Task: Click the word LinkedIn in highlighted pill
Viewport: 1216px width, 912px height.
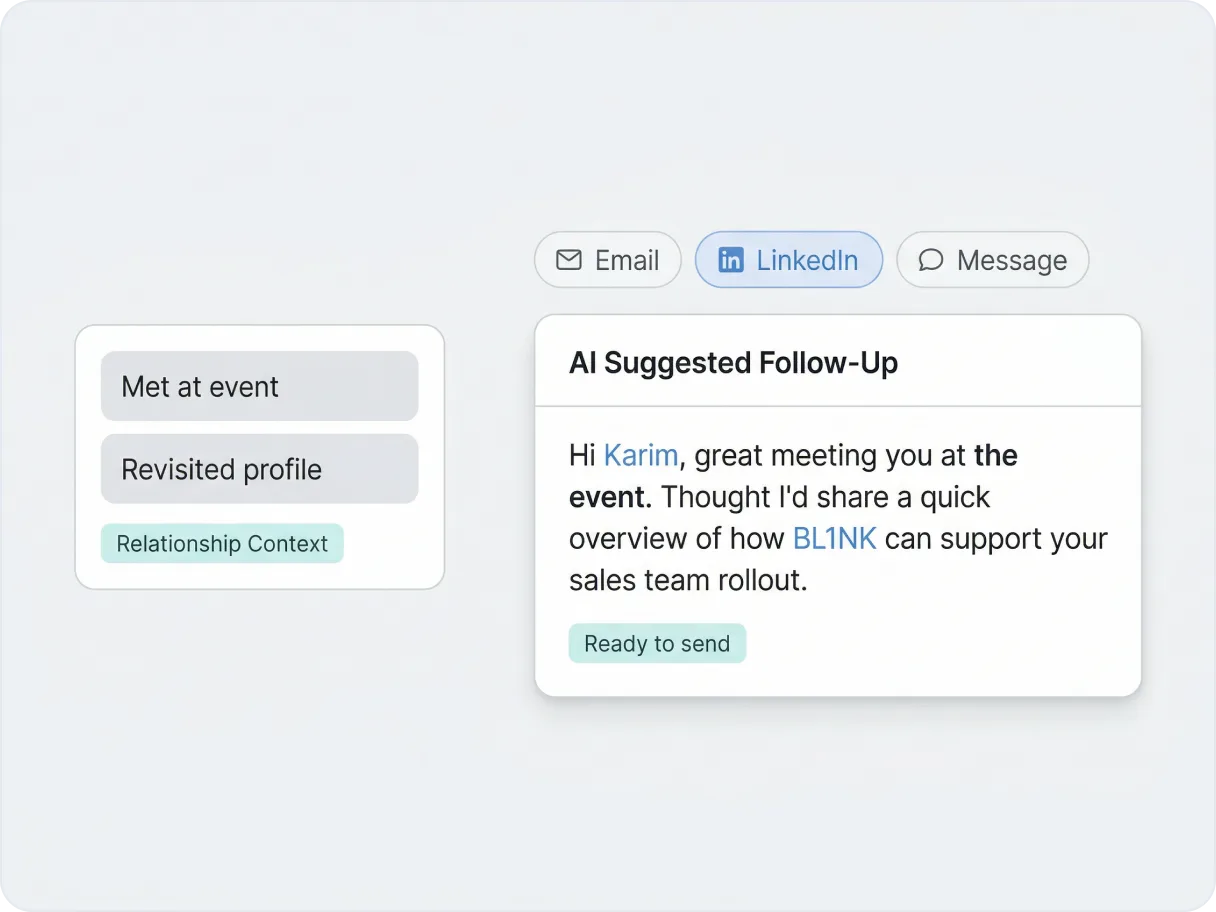Action: [x=807, y=260]
